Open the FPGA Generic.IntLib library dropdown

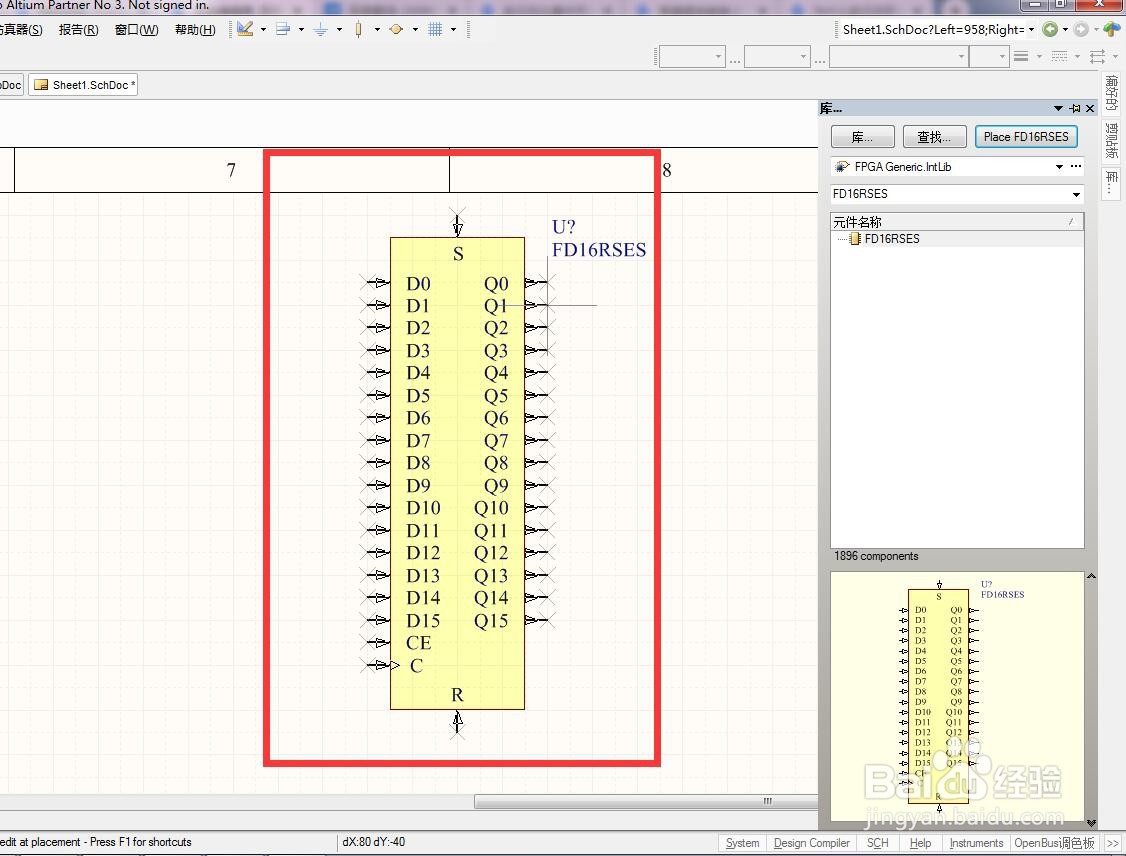tap(1058, 167)
